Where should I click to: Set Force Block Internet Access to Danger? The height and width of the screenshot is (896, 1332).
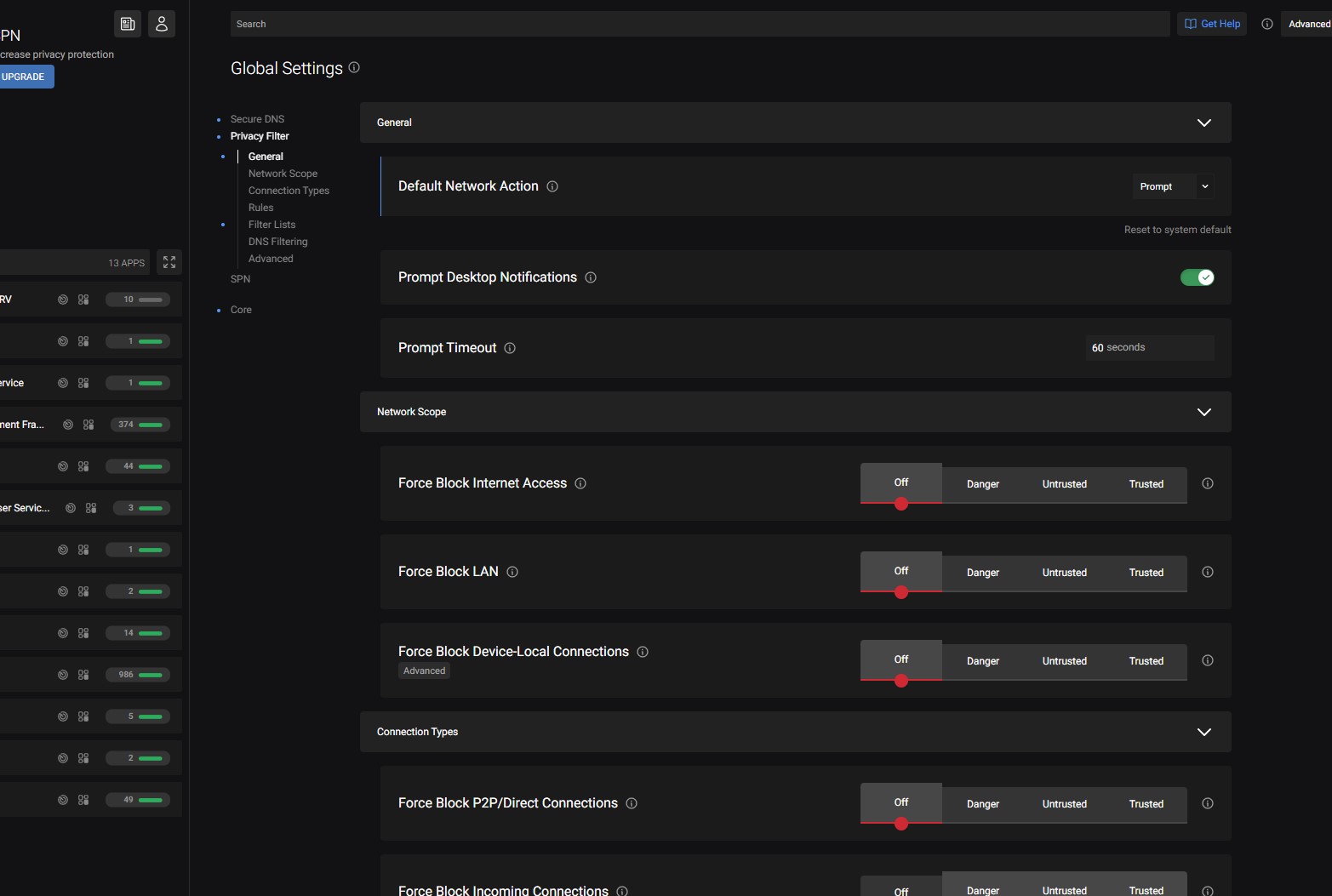coord(983,484)
